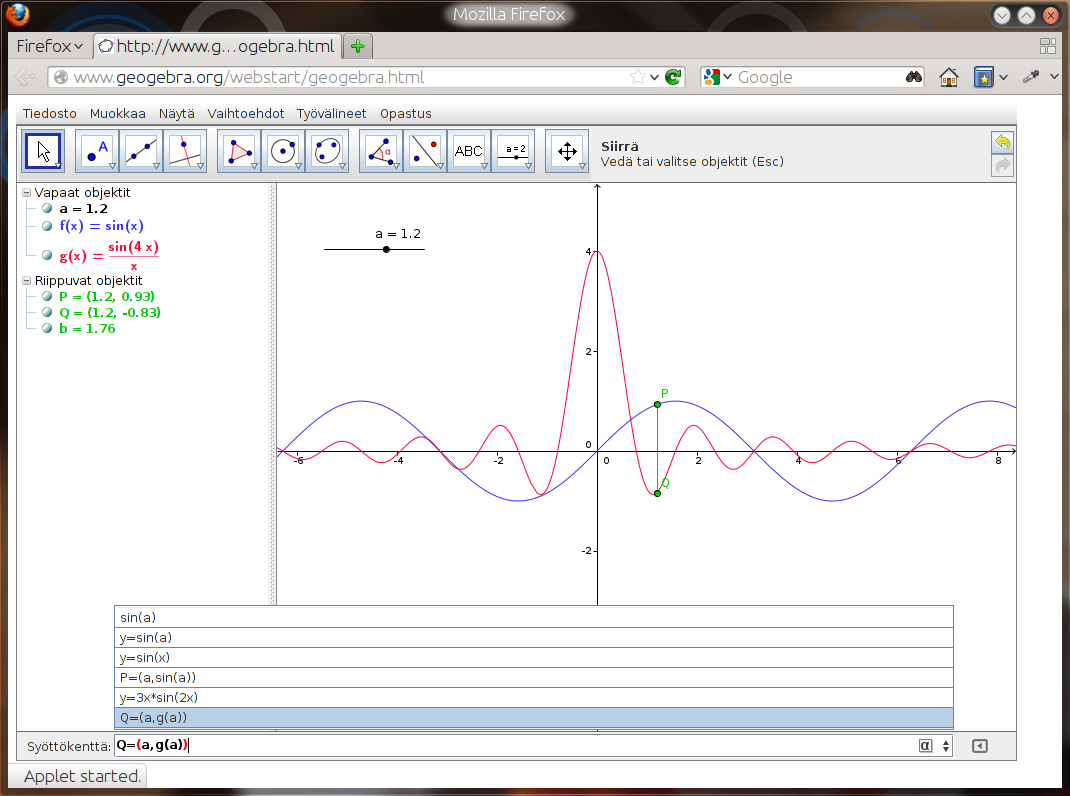Click the Applet started status text
Image resolution: width=1070 pixels, height=796 pixels.
click(82, 776)
